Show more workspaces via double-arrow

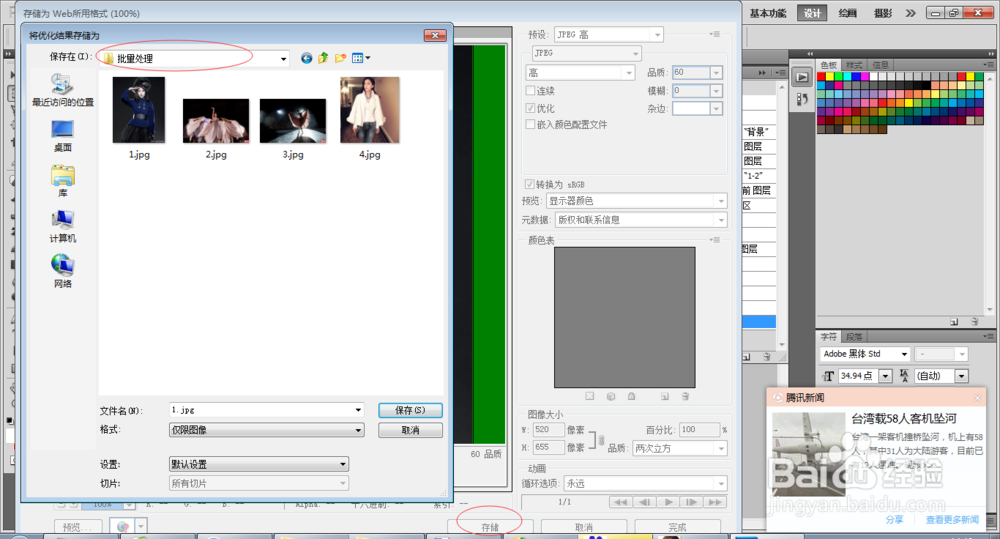911,13
